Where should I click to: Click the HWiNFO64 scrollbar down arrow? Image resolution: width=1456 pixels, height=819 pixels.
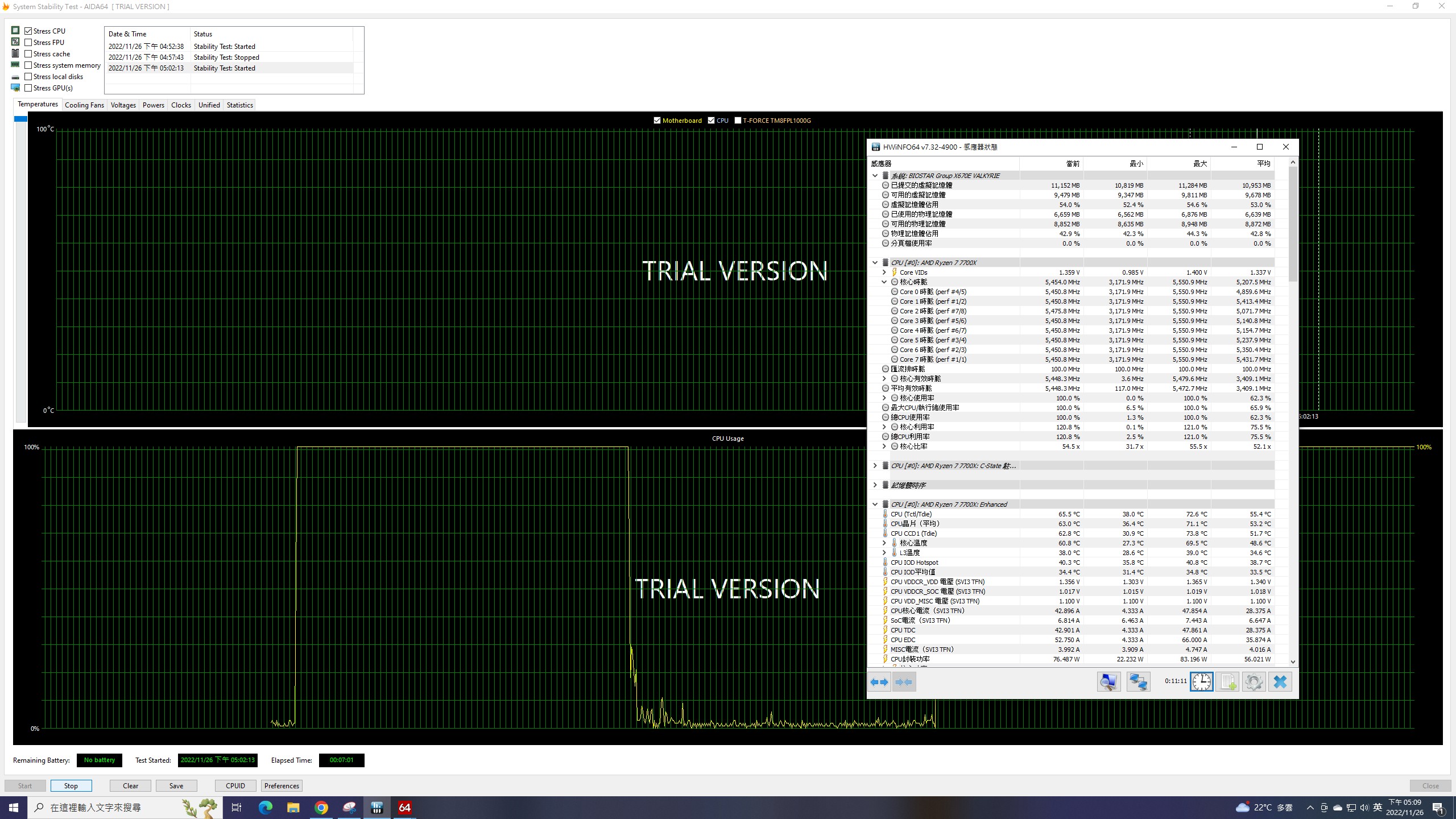click(1292, 661)
